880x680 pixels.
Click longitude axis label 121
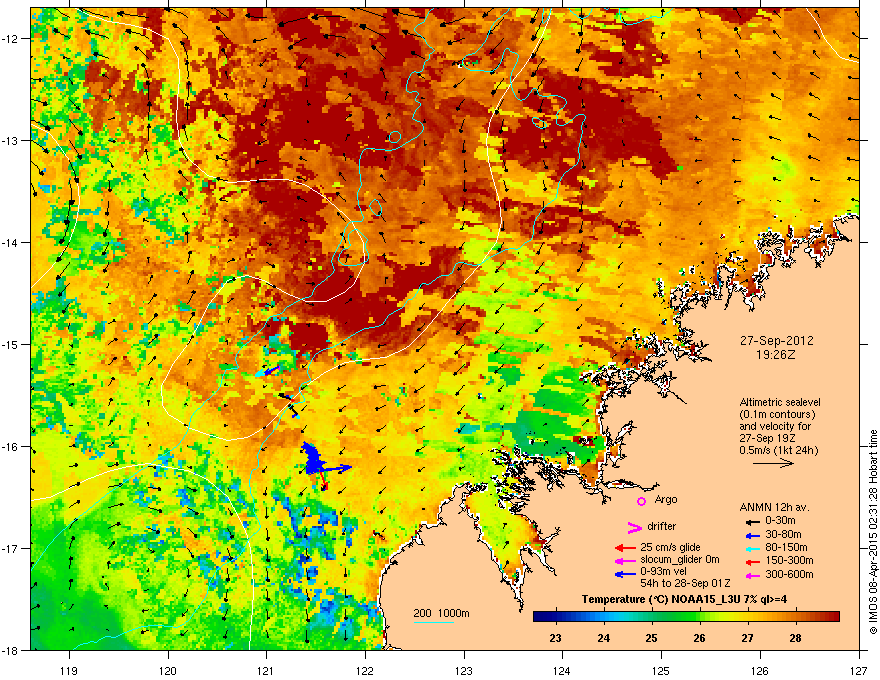click(267, 670)
